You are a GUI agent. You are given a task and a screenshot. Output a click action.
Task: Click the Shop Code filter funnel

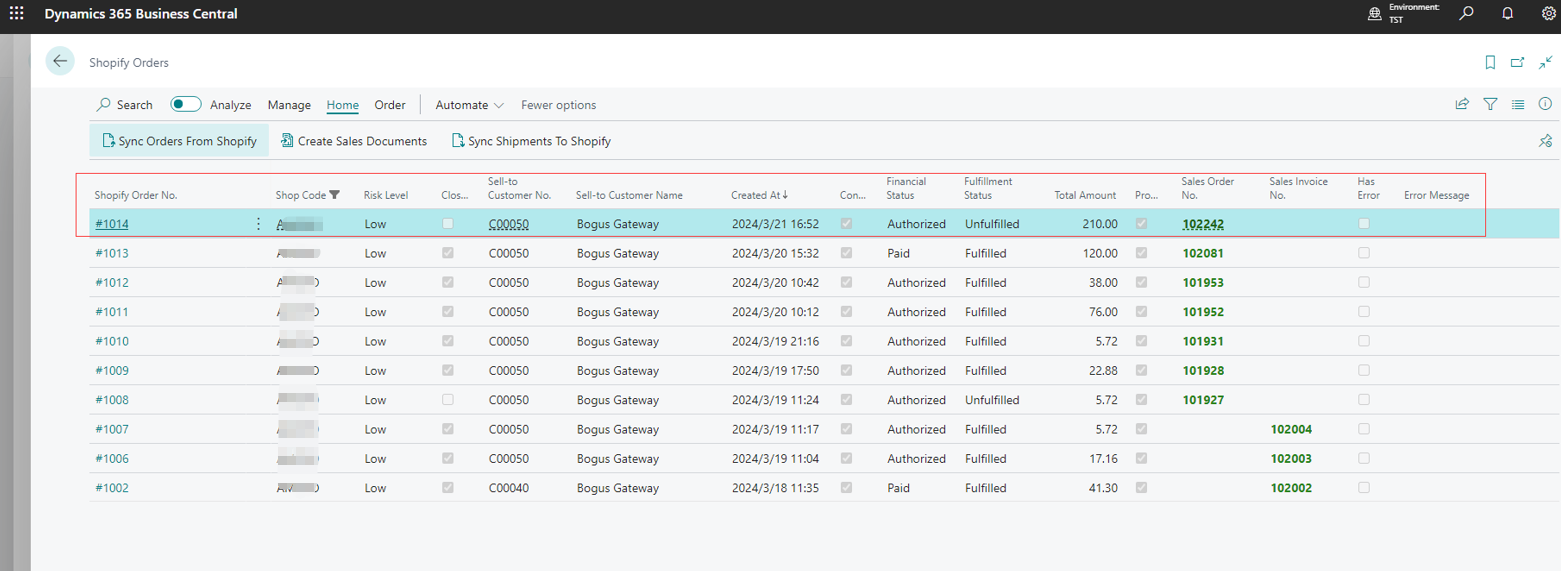tap(335, 195)
